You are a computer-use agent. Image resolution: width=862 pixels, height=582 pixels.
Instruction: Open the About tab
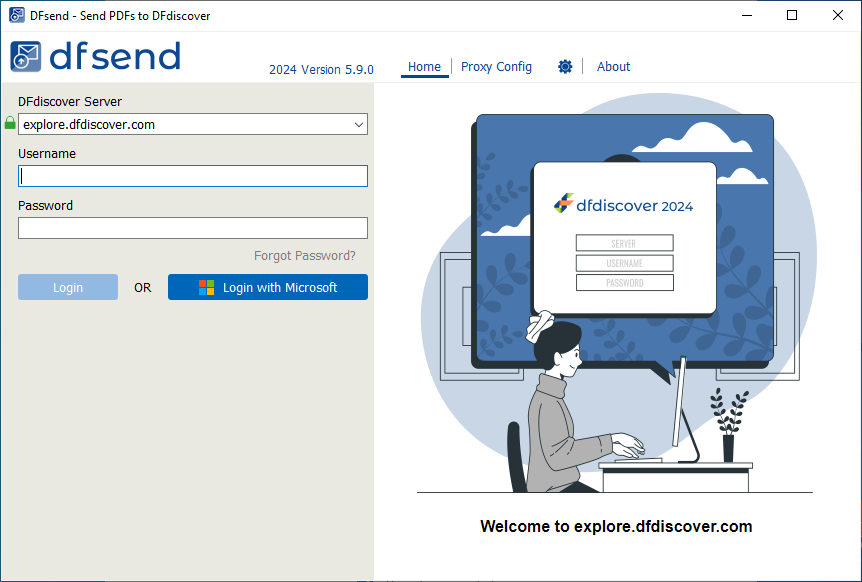coord(614,66)
